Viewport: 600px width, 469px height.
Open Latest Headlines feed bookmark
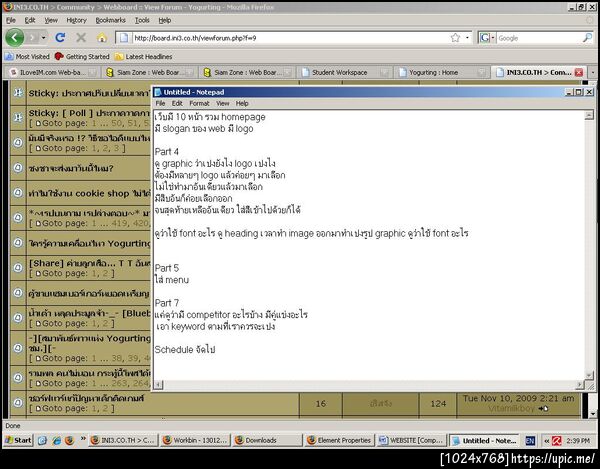point(143,57)
